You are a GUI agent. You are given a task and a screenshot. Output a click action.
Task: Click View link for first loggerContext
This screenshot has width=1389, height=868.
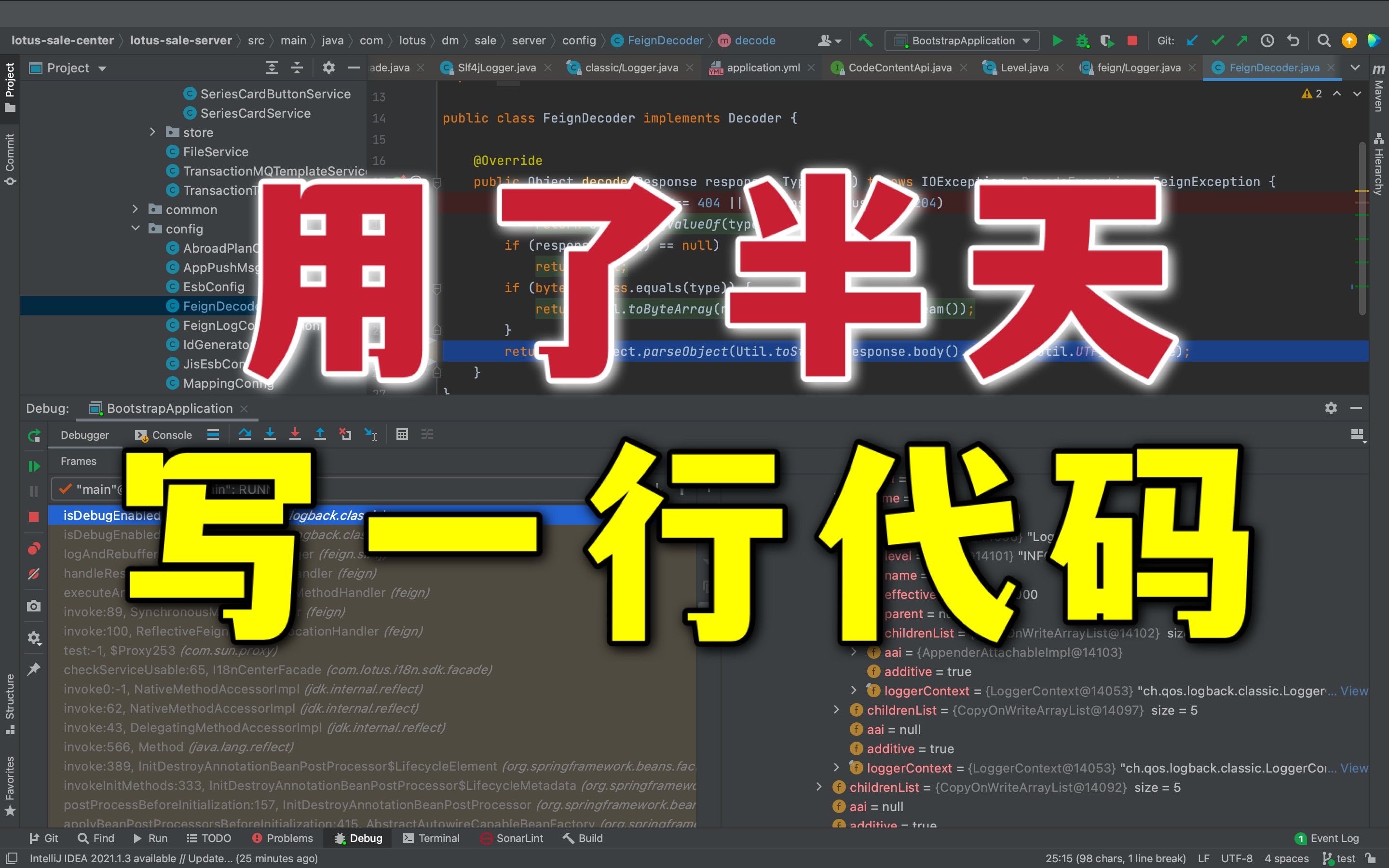click(x=1354, y=691)
